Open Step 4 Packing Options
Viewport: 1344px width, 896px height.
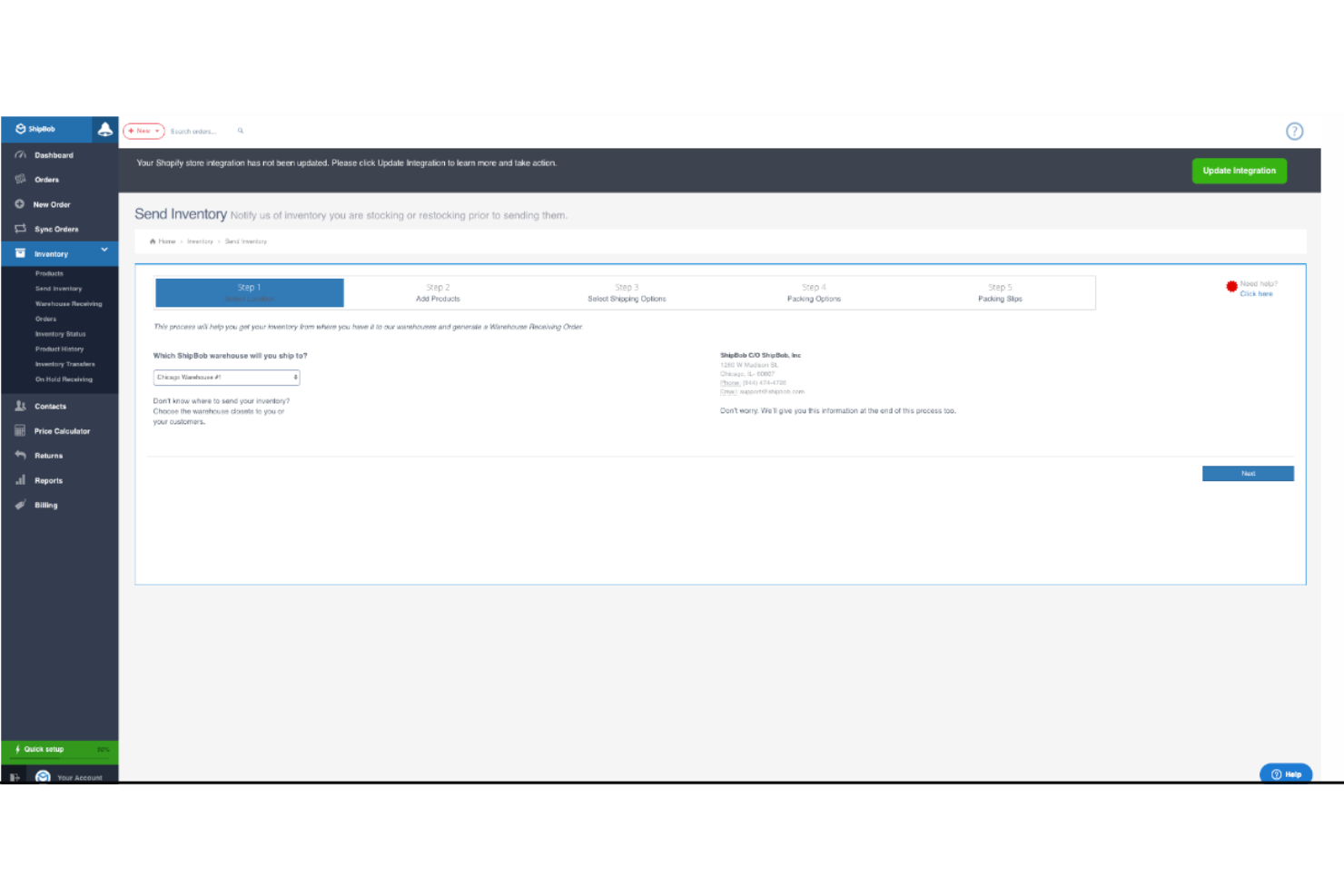click(x=814, y=292)
